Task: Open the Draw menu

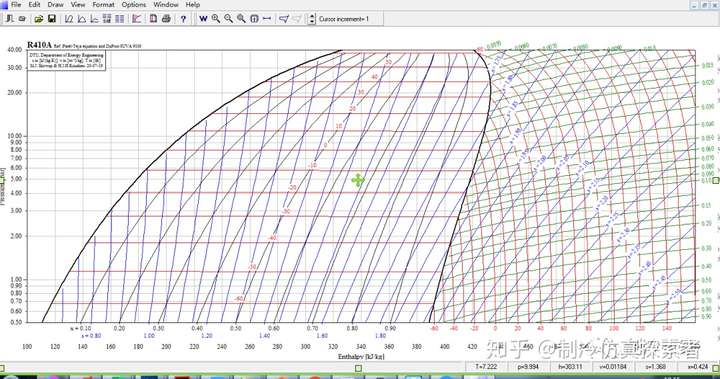Action: (56, 5)
